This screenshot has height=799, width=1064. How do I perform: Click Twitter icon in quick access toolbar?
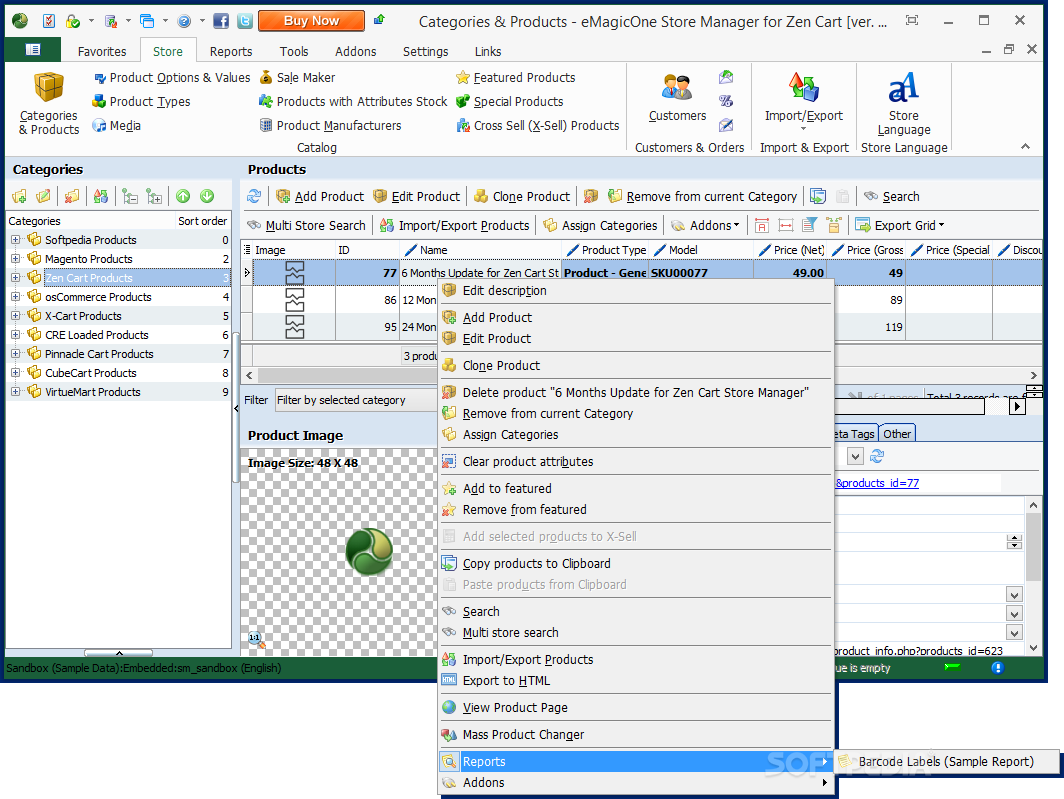tap(245, 21)
